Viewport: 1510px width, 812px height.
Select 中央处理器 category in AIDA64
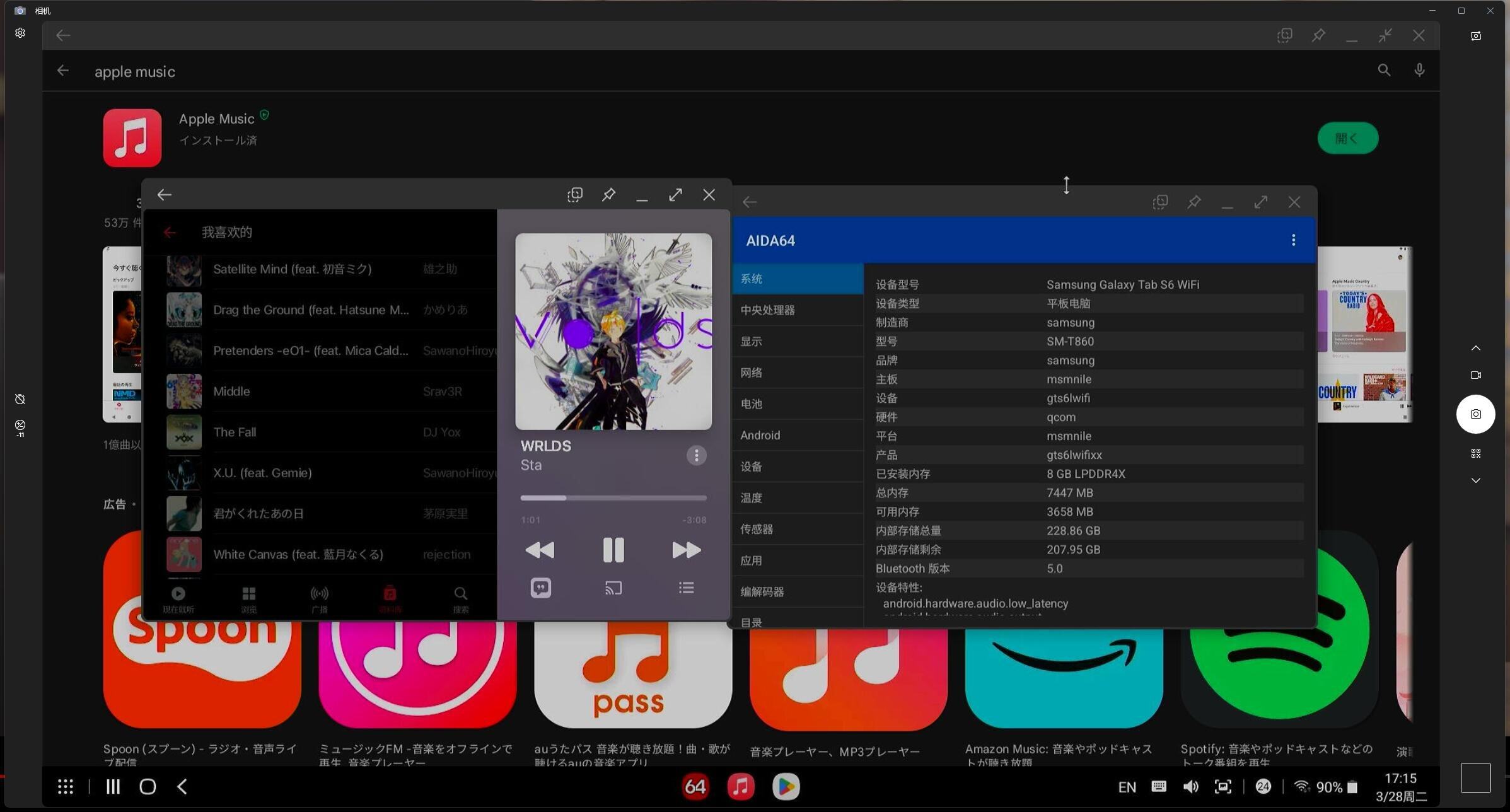(798, 310)
